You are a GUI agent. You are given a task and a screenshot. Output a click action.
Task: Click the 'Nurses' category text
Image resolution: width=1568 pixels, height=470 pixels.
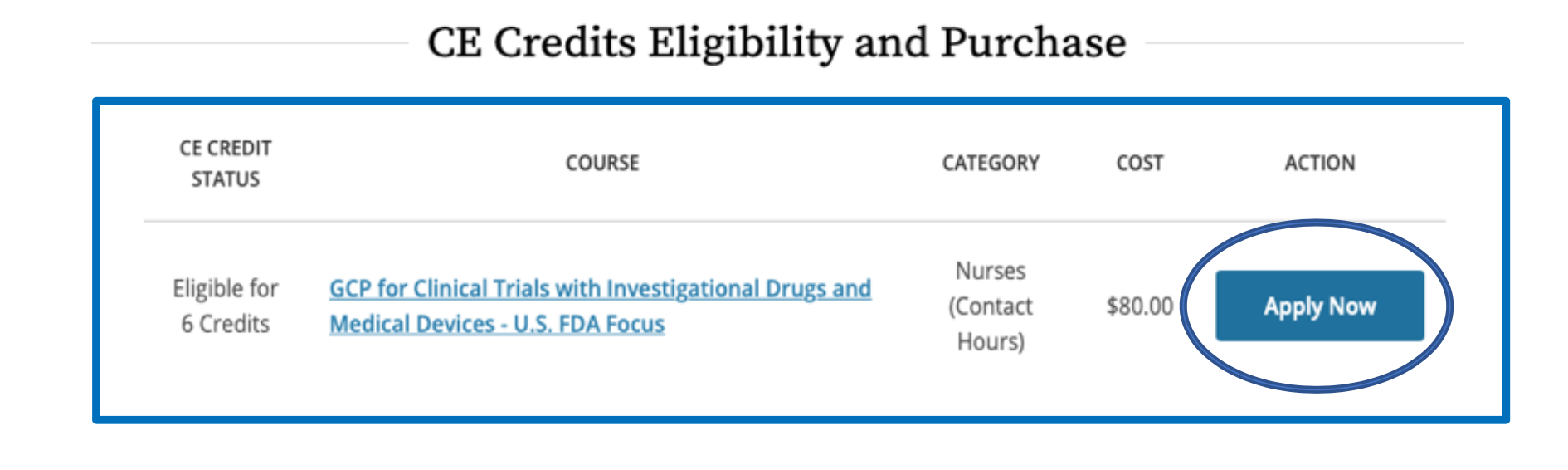pos(990,271)
